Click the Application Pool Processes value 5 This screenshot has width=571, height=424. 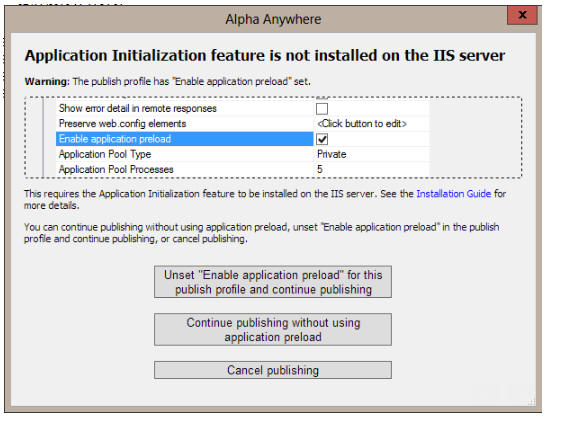tap(320, 169)
